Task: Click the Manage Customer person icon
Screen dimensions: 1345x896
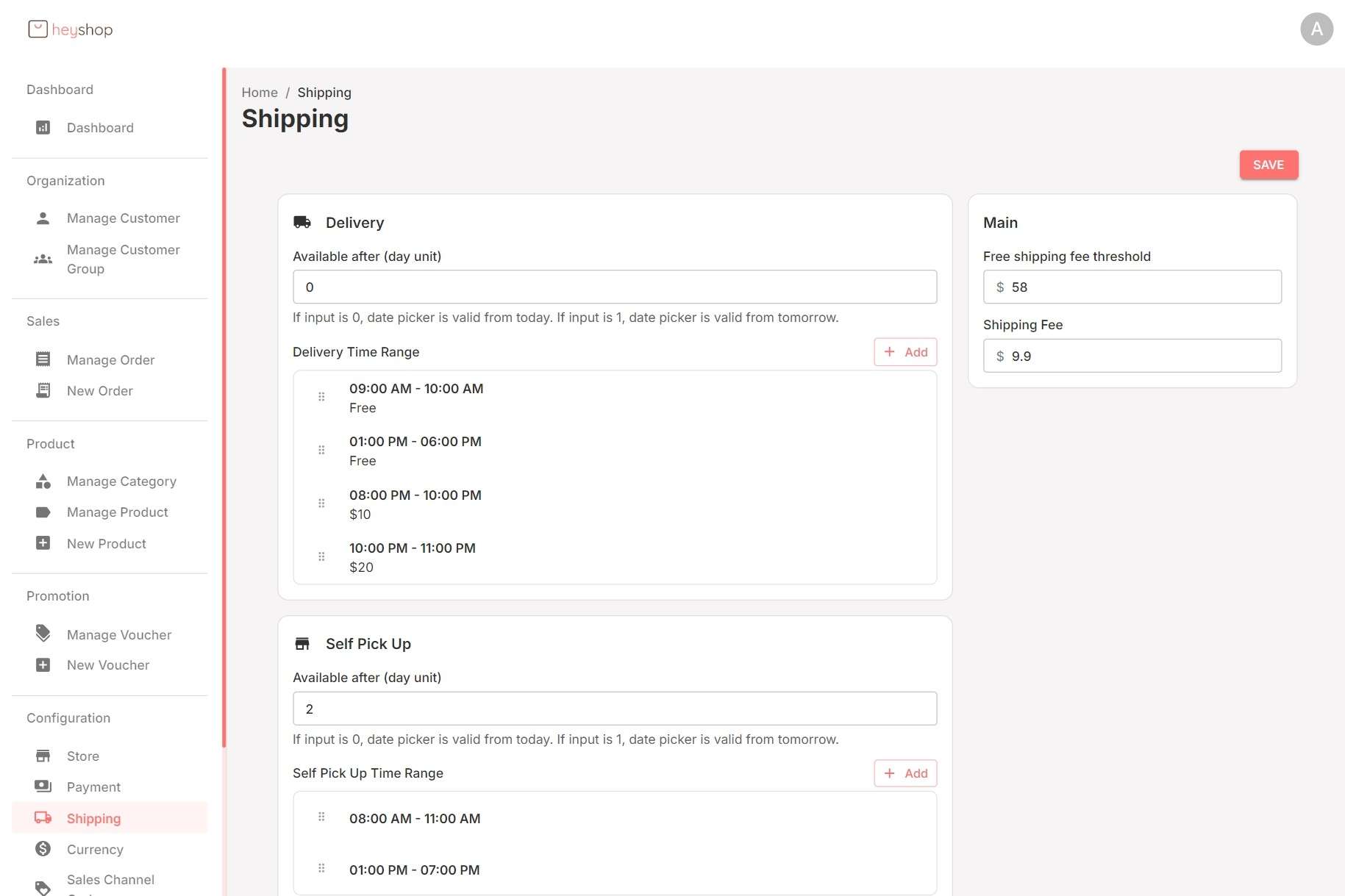Action: coord(43,218)
